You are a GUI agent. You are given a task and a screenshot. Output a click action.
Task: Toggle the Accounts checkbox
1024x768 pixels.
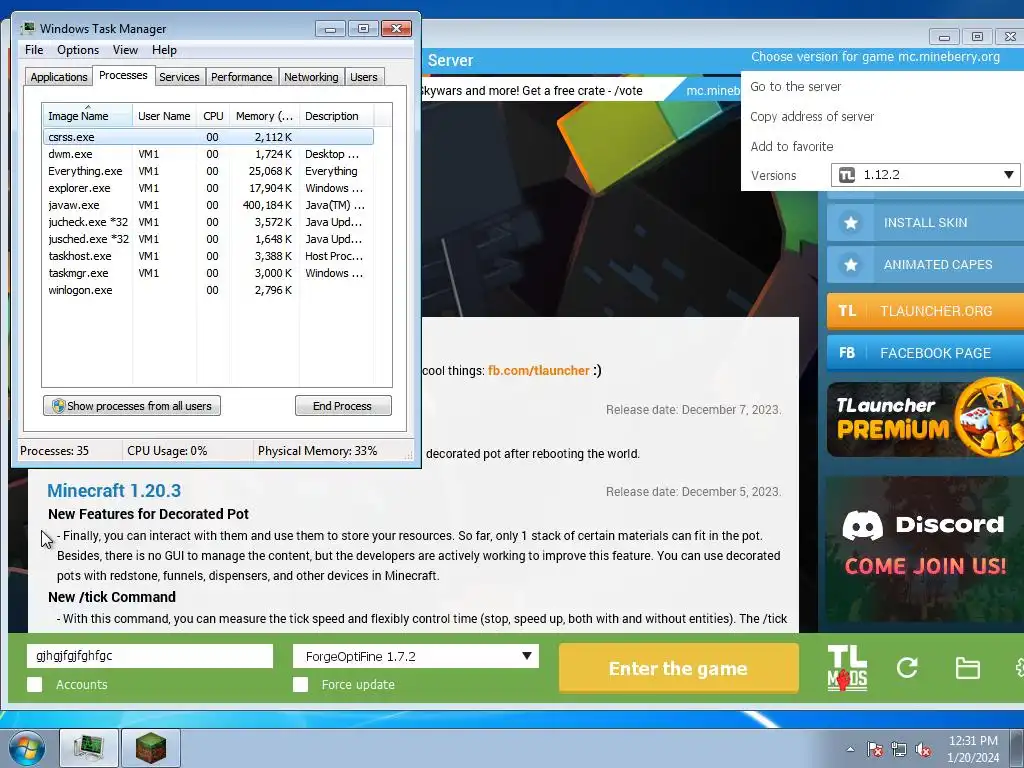(35, 684)
